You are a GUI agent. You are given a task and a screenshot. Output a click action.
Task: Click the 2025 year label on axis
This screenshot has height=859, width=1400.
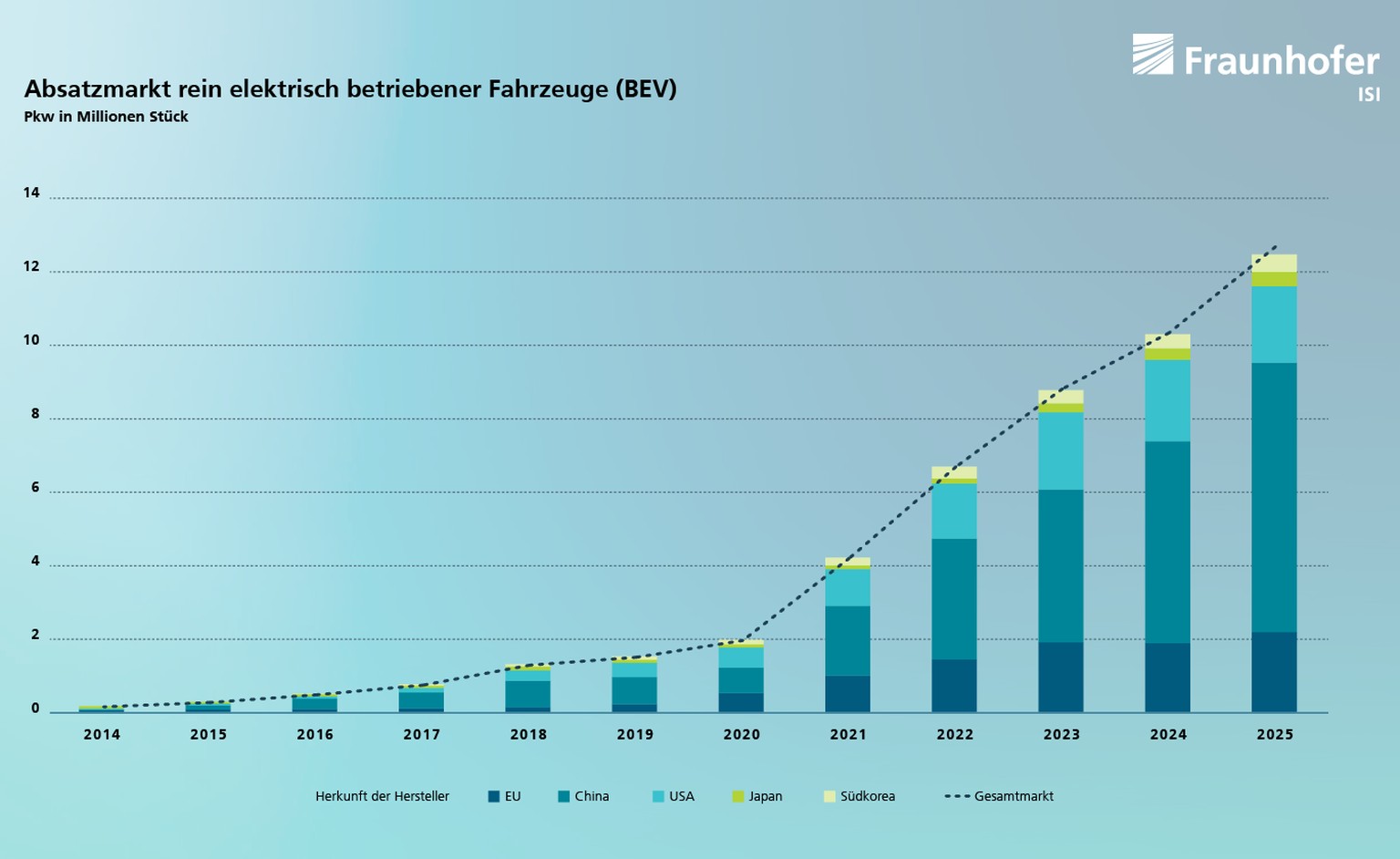1274,734
